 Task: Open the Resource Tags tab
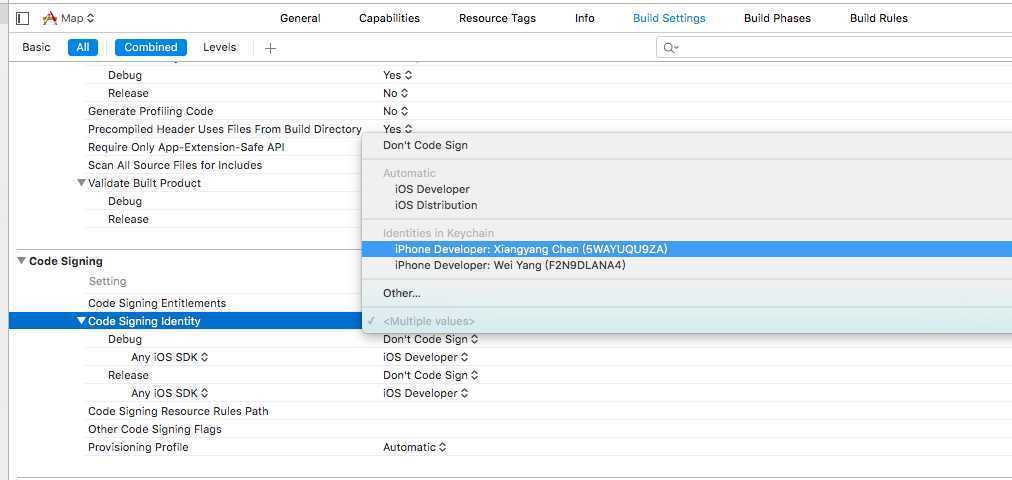coord(497,18)
